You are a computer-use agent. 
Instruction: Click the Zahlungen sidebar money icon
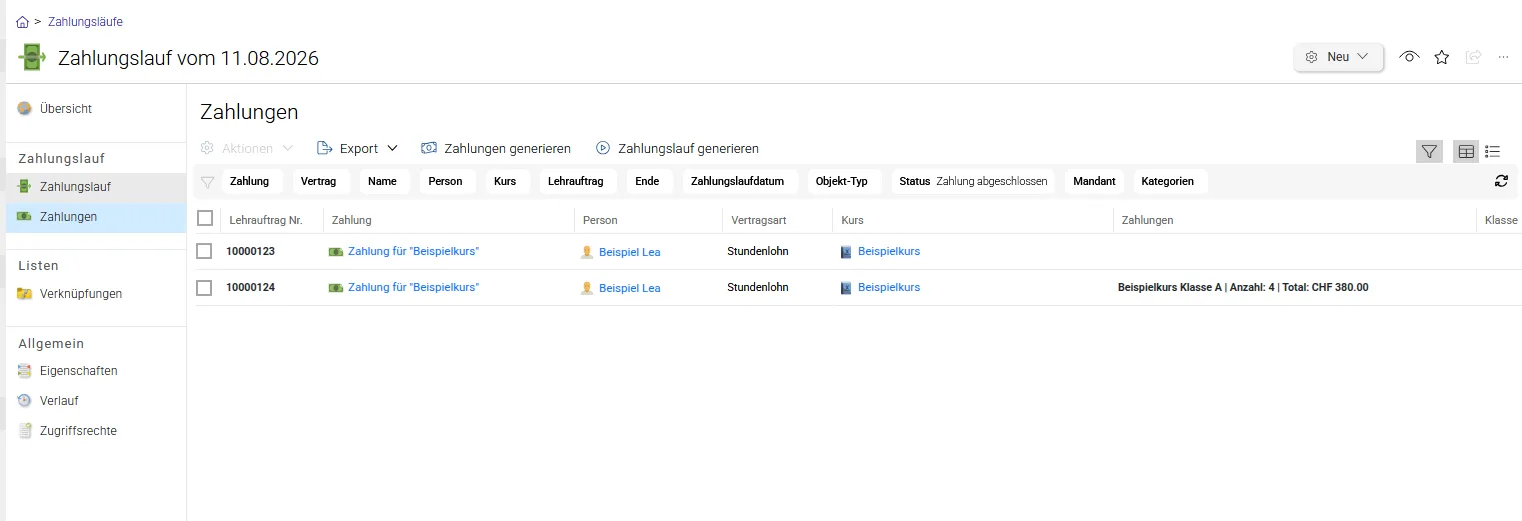[x=24, y=216]
